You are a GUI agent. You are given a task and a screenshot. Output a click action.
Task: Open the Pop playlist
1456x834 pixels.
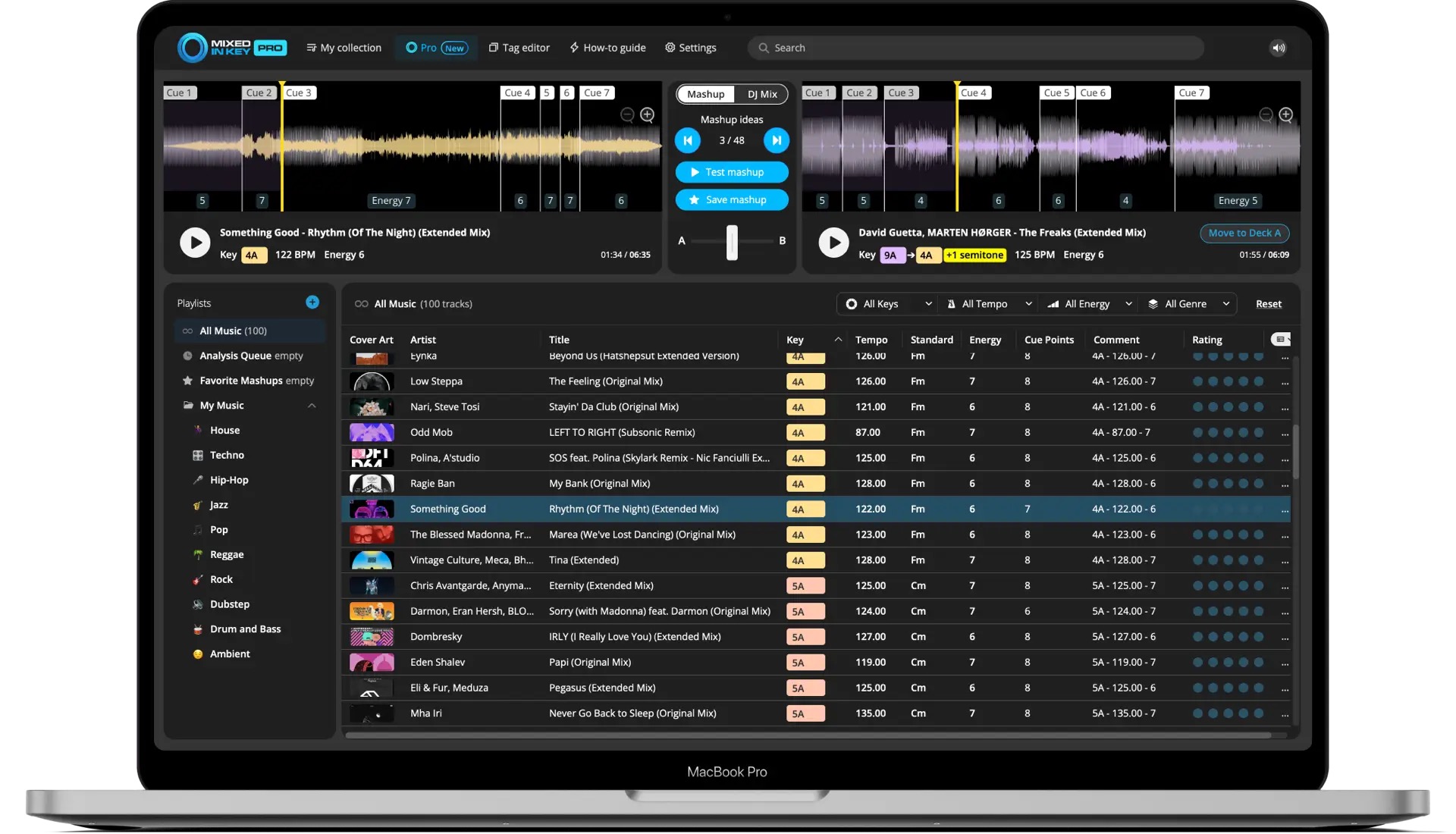click(218, 530)
